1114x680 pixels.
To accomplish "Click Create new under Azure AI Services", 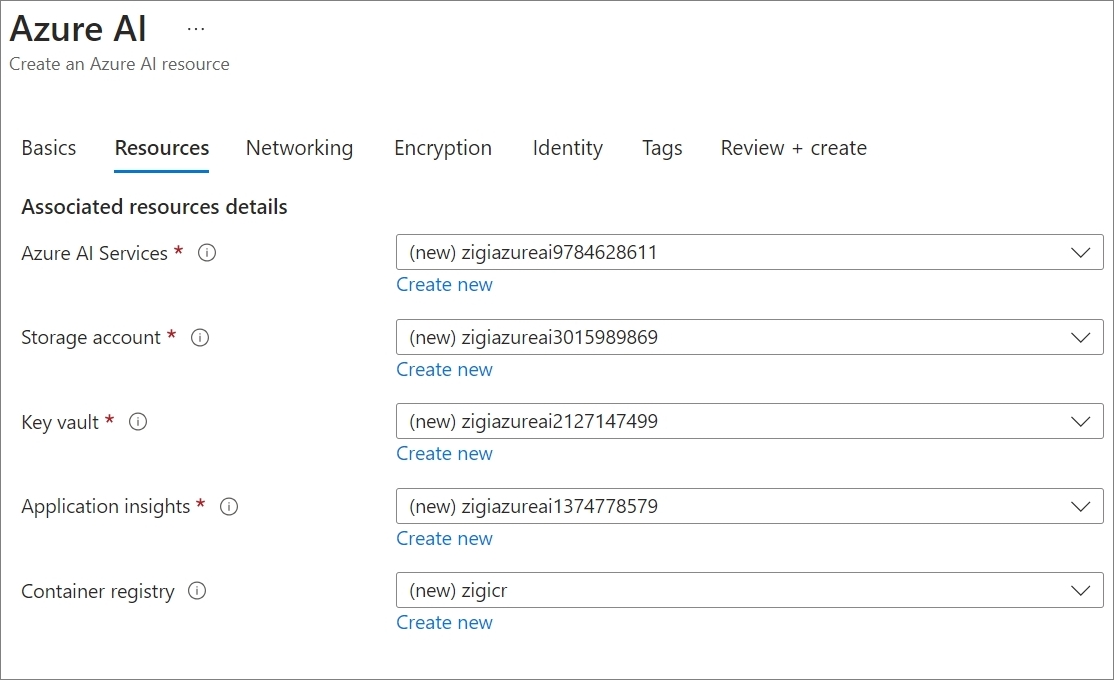I will point(444,285).
